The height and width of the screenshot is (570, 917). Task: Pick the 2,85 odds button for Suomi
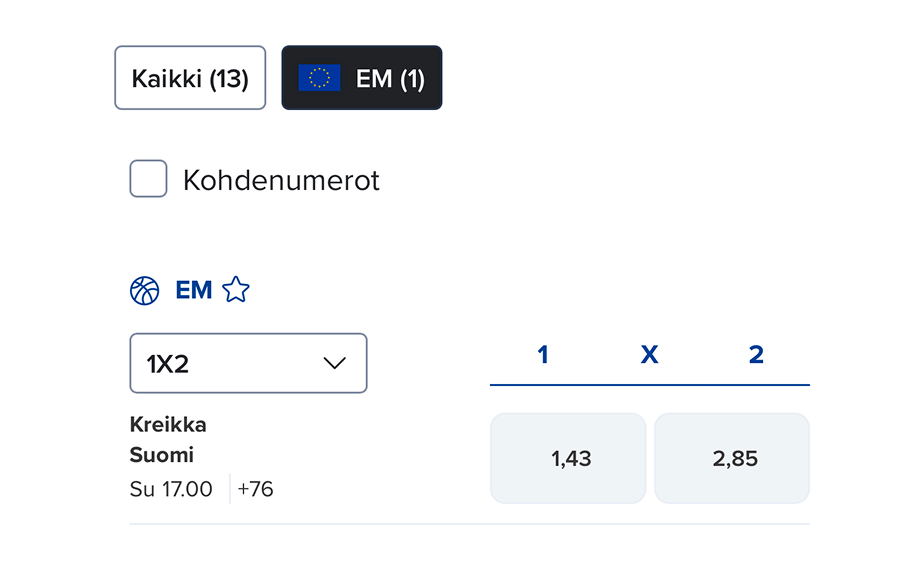[732, 459]
